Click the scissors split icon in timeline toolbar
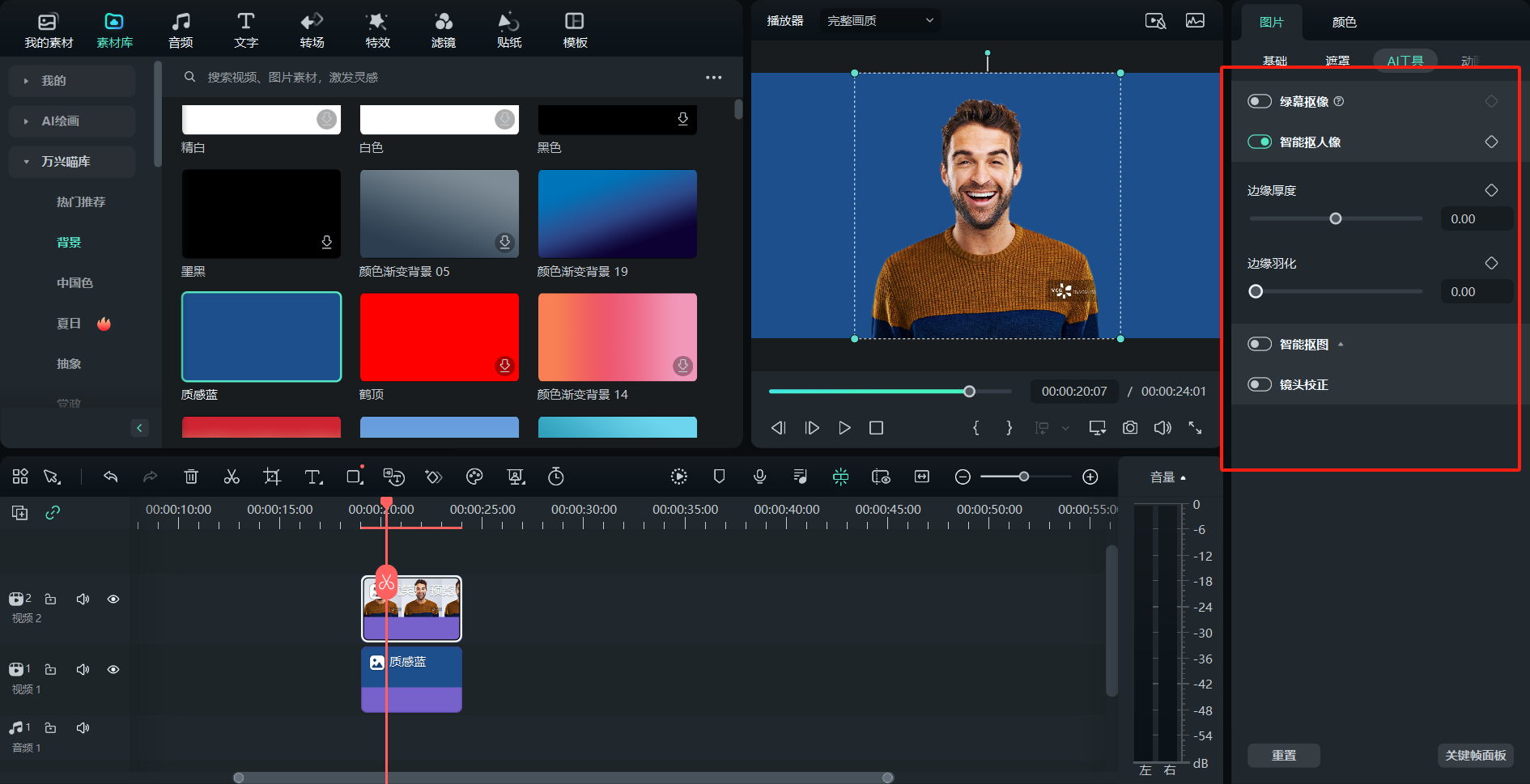 click(x=232, y=477)
